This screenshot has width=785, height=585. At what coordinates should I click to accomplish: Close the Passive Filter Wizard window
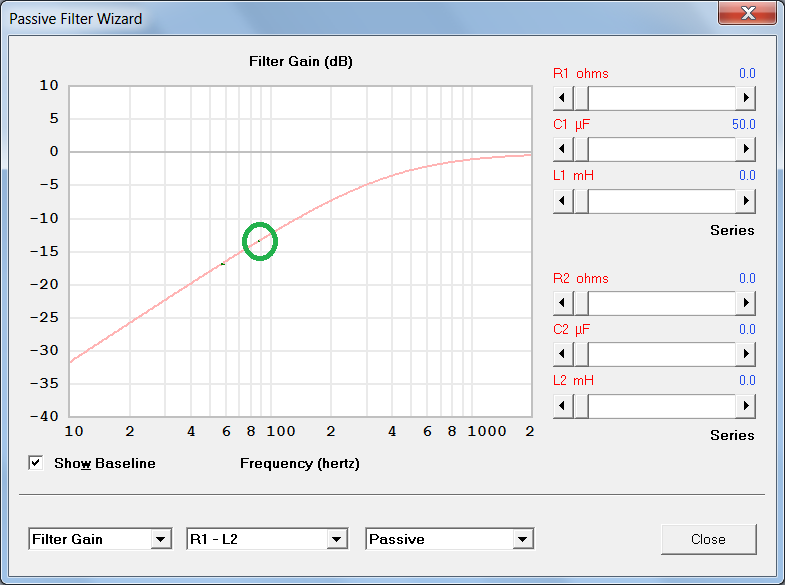click(x=747, y=13)
